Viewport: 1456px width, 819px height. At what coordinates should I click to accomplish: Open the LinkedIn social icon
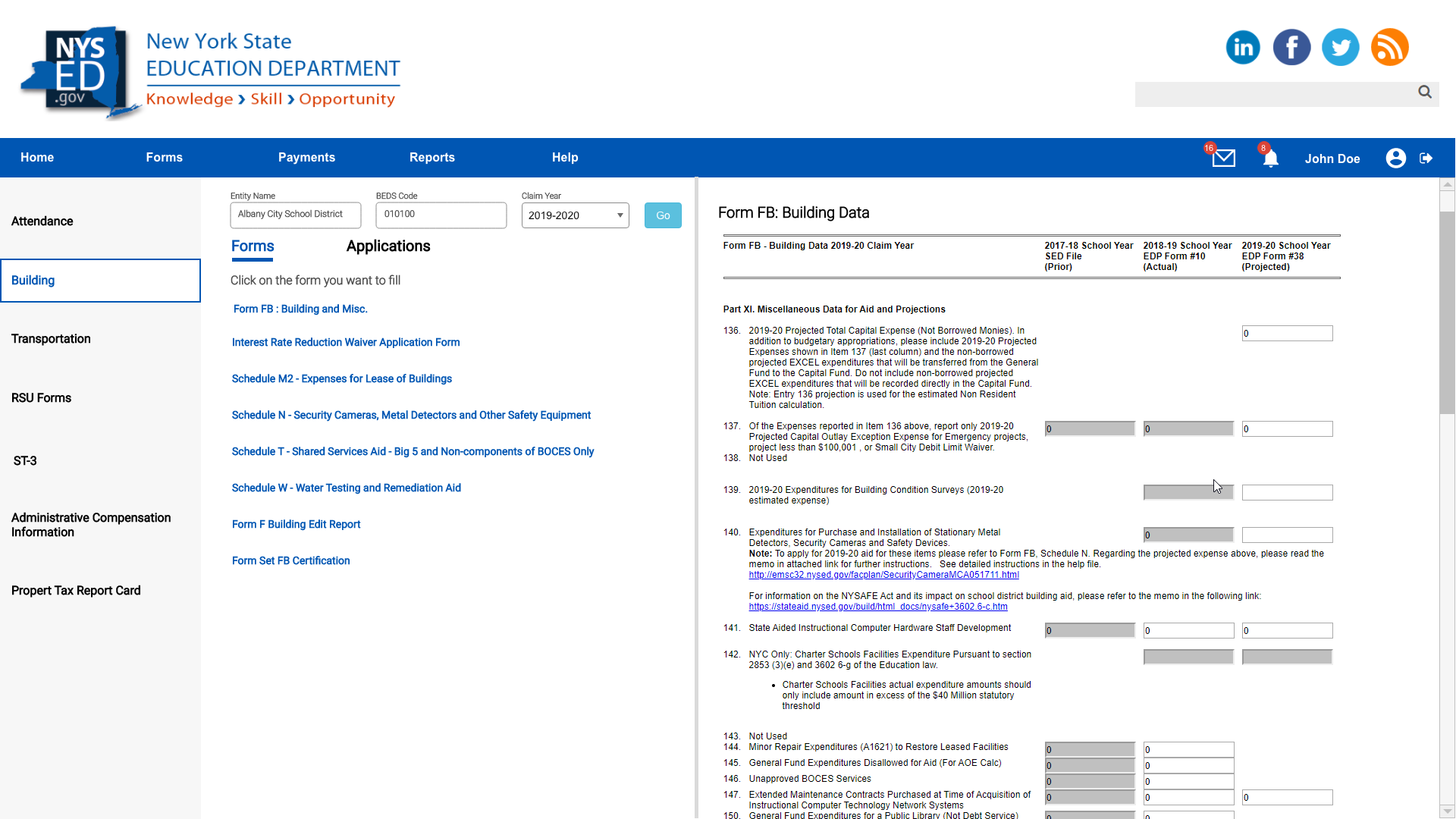click(x=1243, y=48)
